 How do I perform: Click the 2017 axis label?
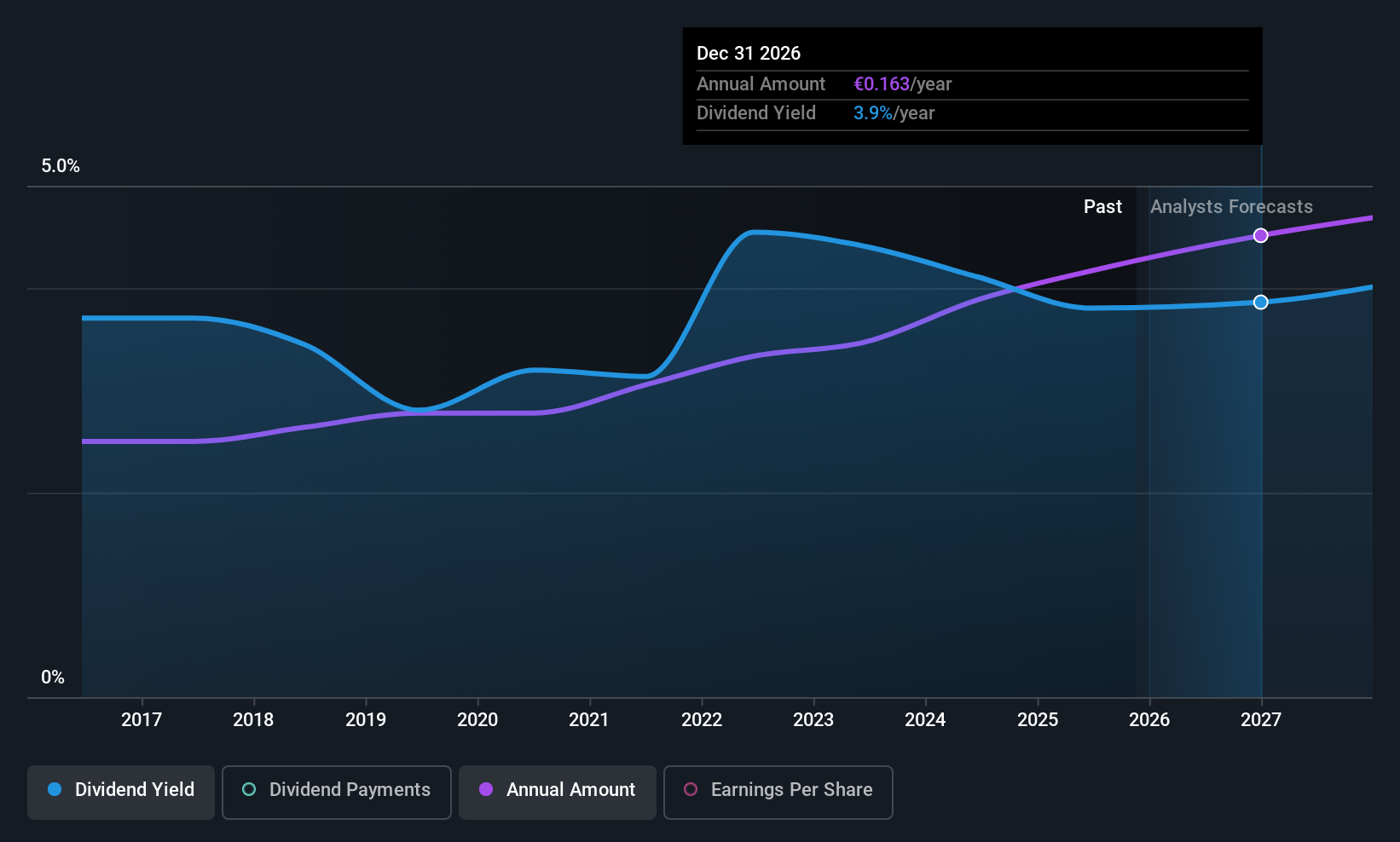[142, 719]
